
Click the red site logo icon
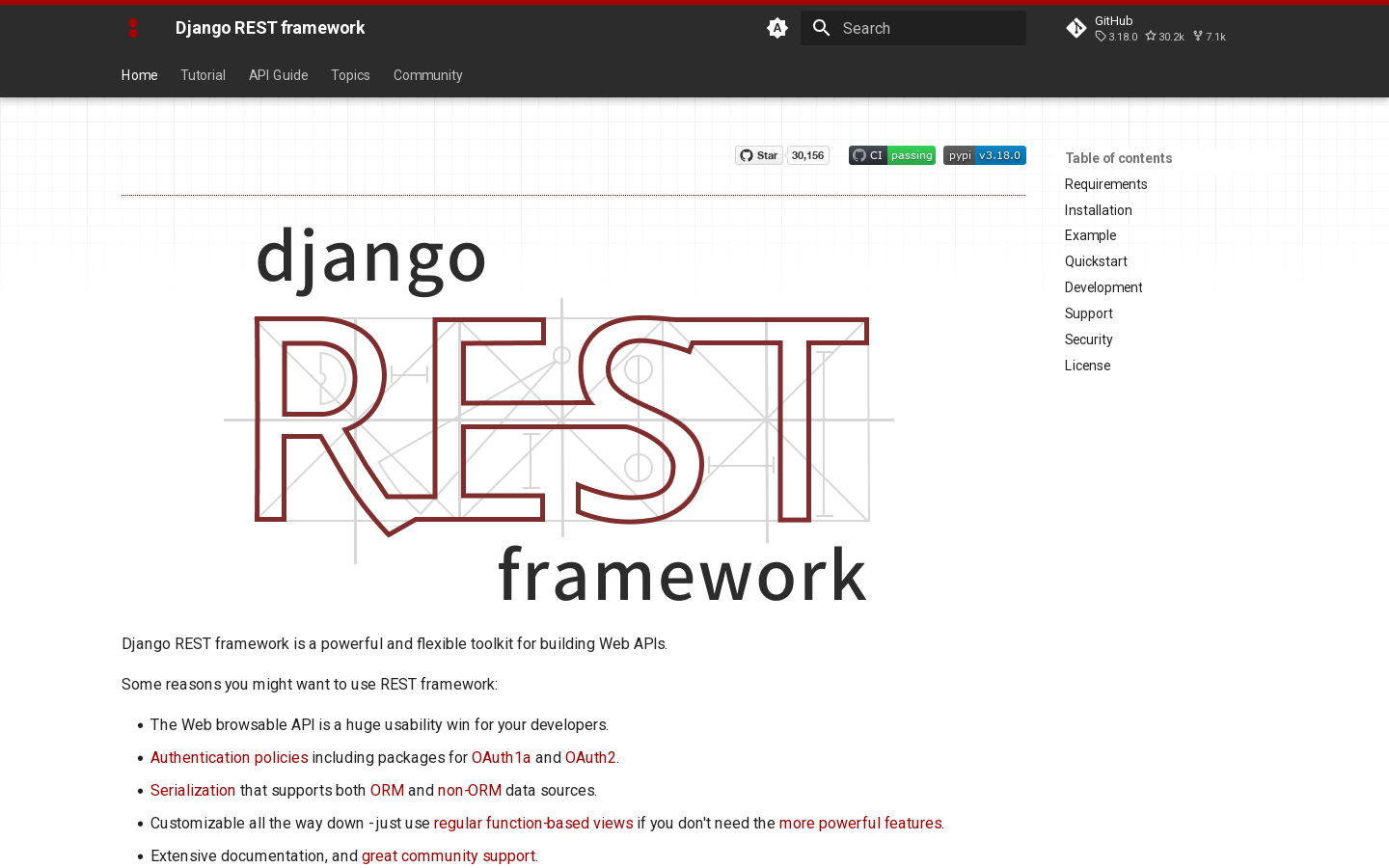click(x=133, y=28)
